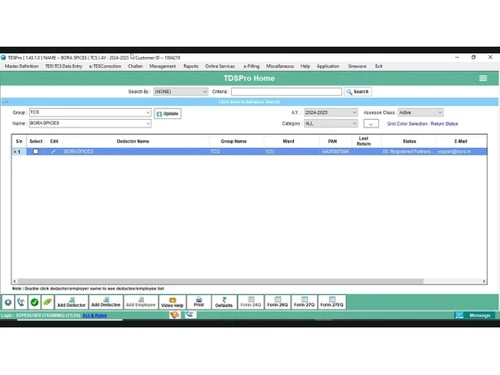Click the phone support icon in bottom toolbar
500x375 pixels.
click(21, 302)
